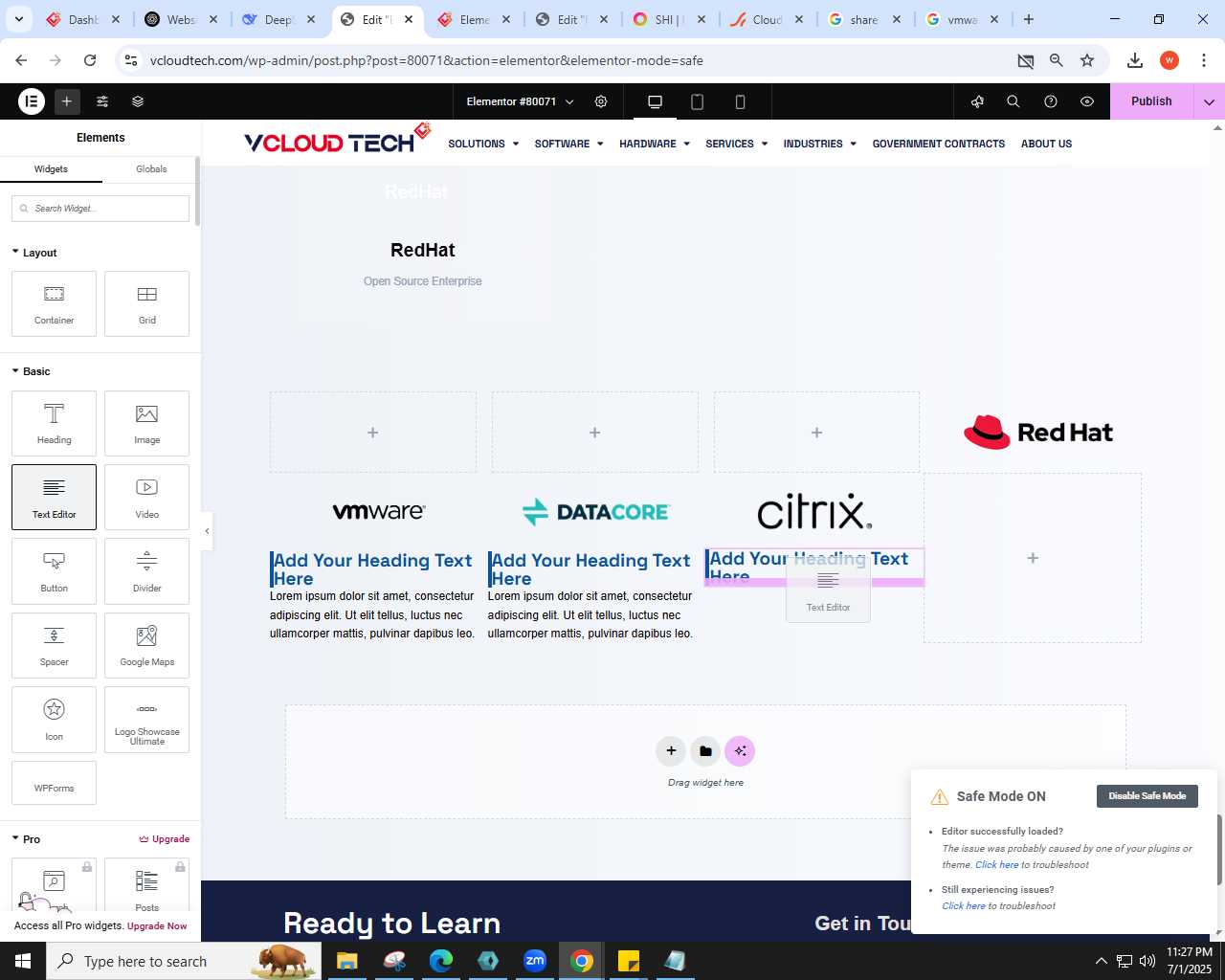
Task: Expand the SOFTWARE menu
Action: (568, 144)
